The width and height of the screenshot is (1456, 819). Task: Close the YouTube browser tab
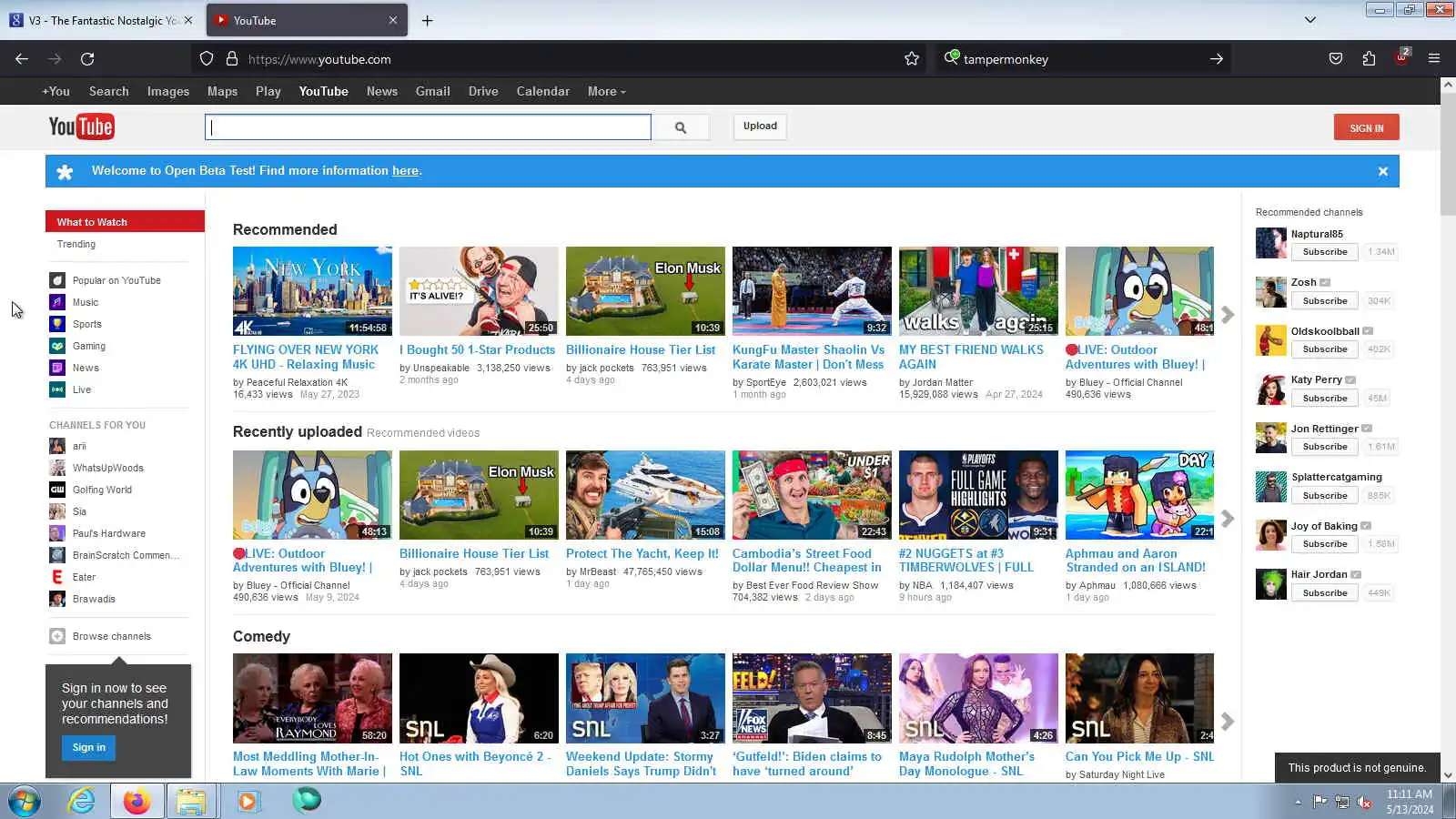coord(393,20)
